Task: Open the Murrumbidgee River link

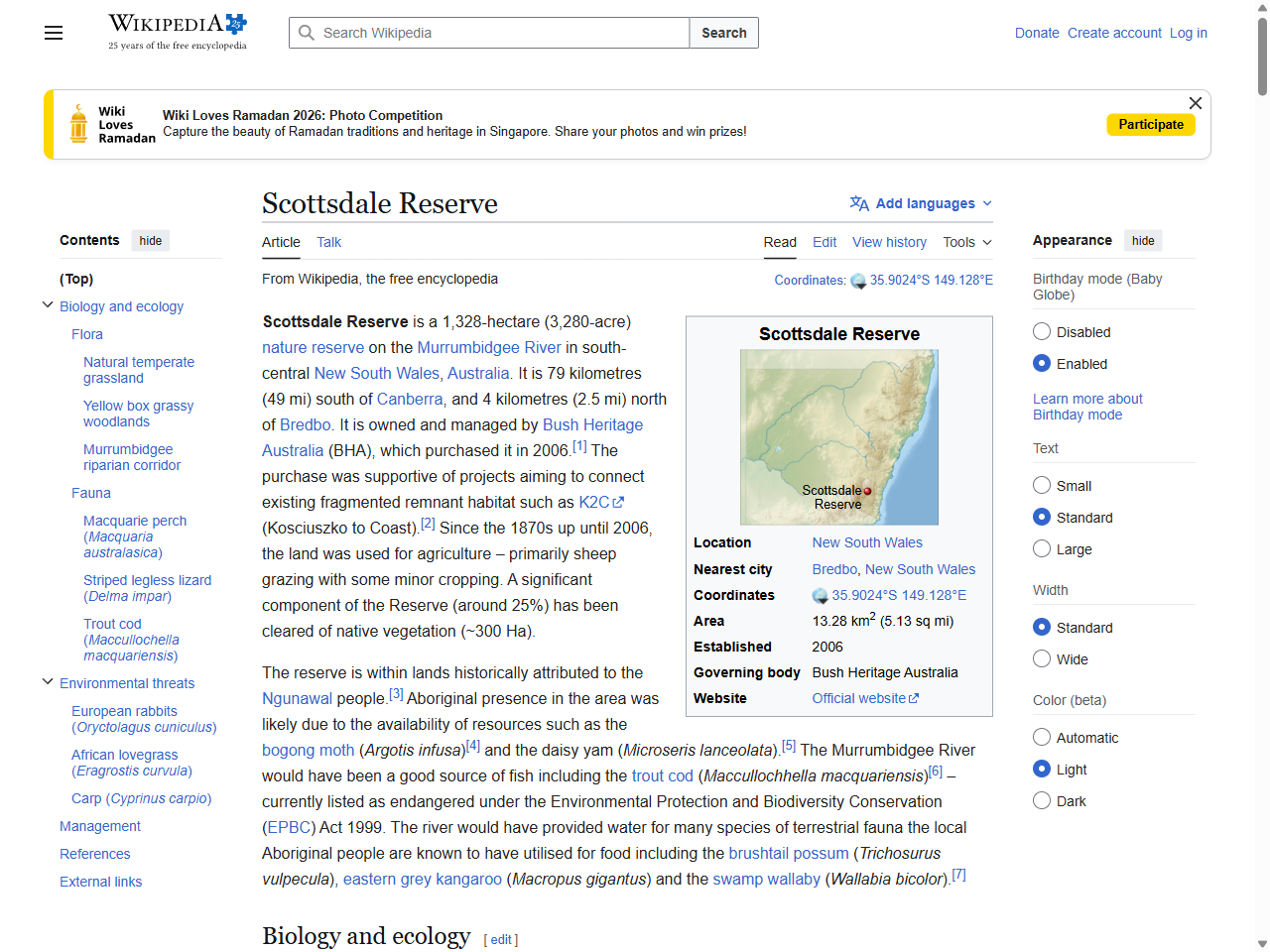Action: pos(489,347)
